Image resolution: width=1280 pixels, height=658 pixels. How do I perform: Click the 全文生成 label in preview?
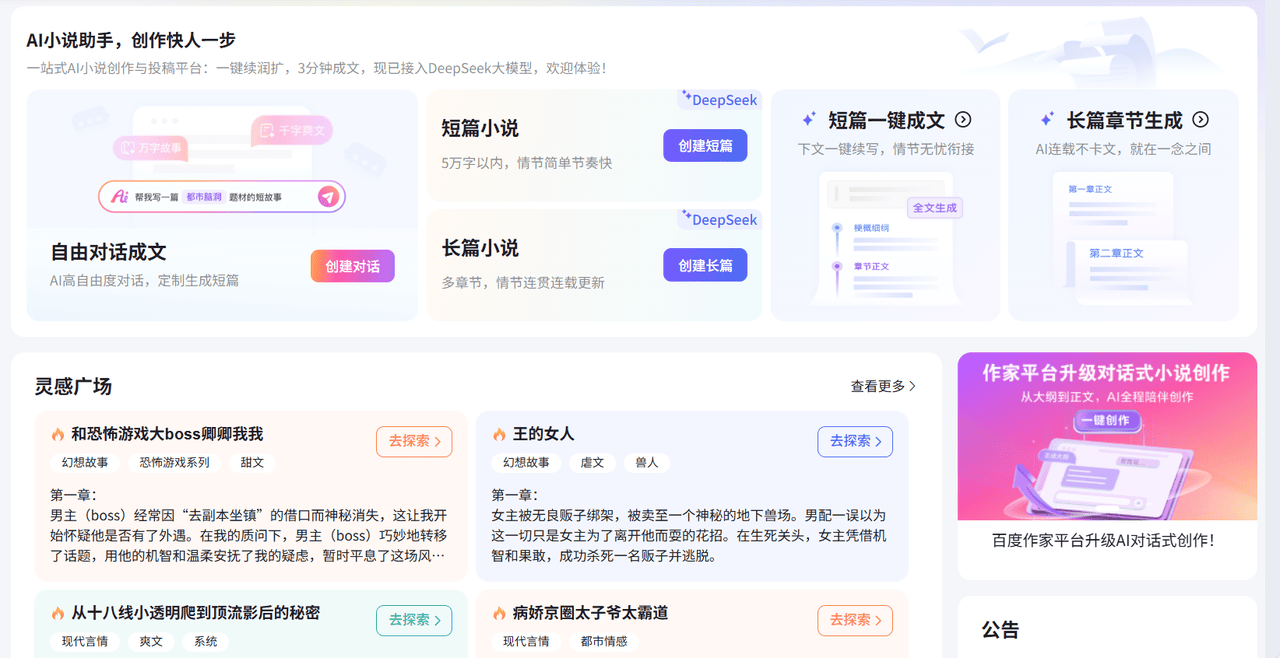pyautogui.click(x=935, y=208)
